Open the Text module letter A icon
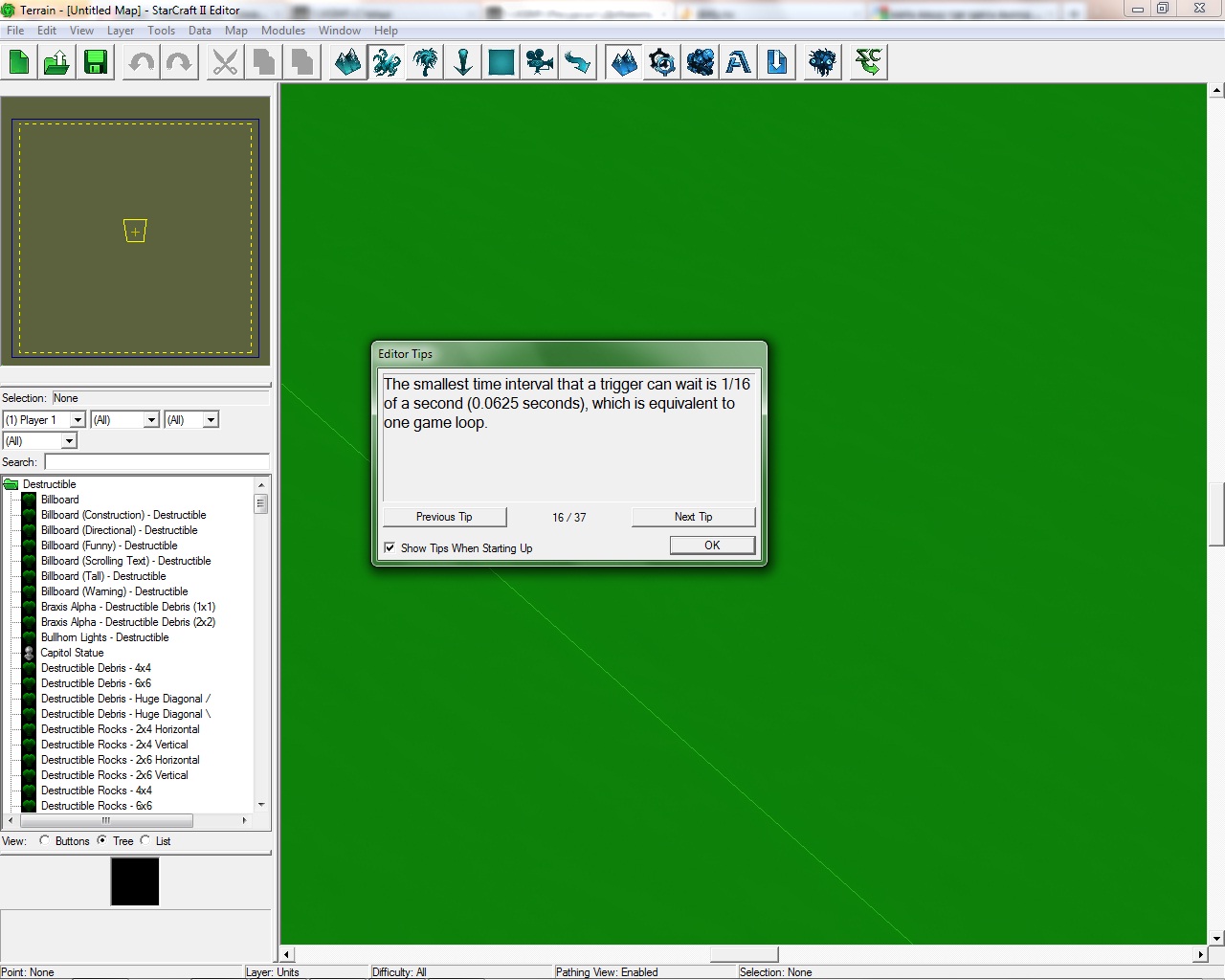1225x980 pixels. pos(739,63)
